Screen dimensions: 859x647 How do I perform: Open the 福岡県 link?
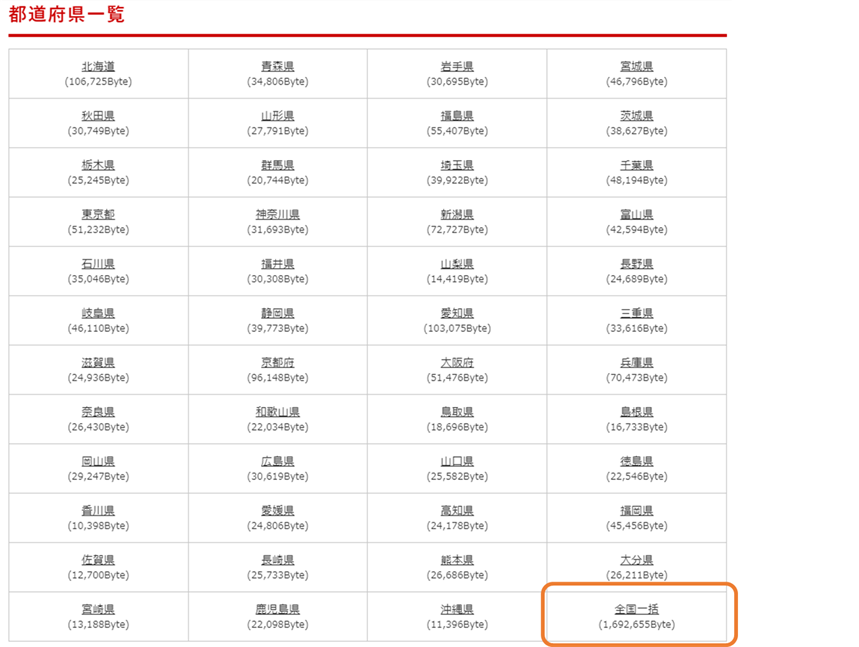click(x=636, y=511)
